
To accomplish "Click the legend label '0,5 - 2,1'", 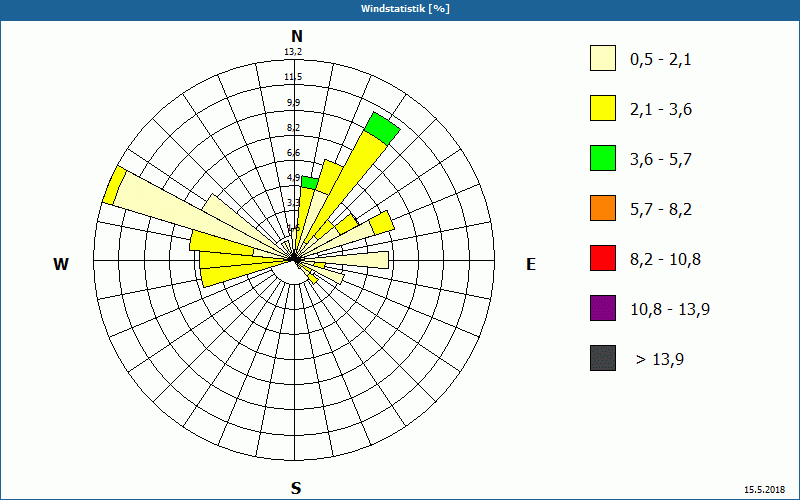I will tap(661, 60).
